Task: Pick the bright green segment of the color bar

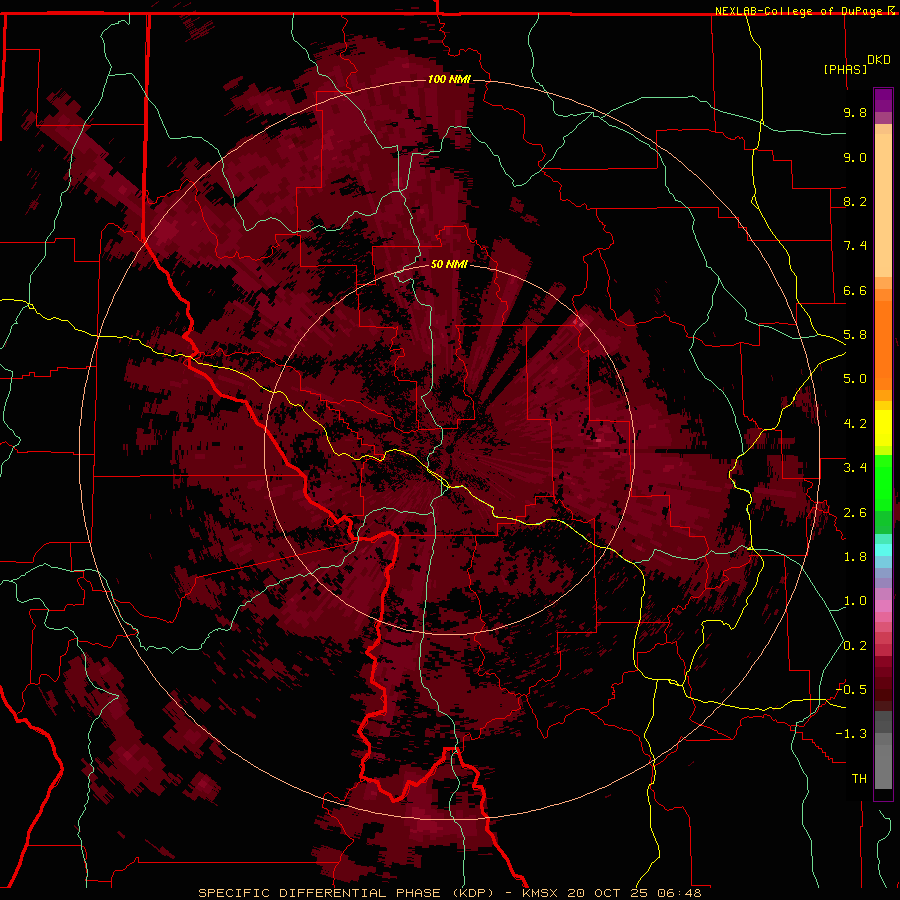Action: pyautogui.click(x=883, y=483)
